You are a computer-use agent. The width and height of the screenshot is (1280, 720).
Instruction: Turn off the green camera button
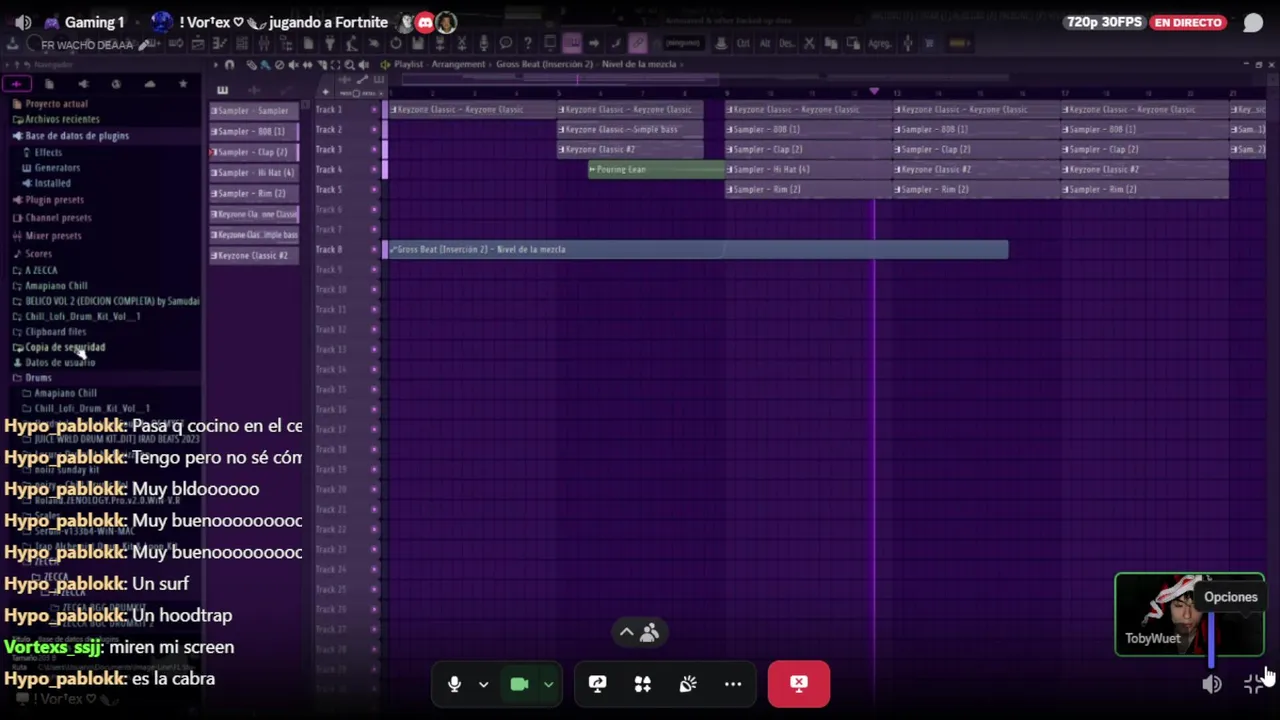519,684
